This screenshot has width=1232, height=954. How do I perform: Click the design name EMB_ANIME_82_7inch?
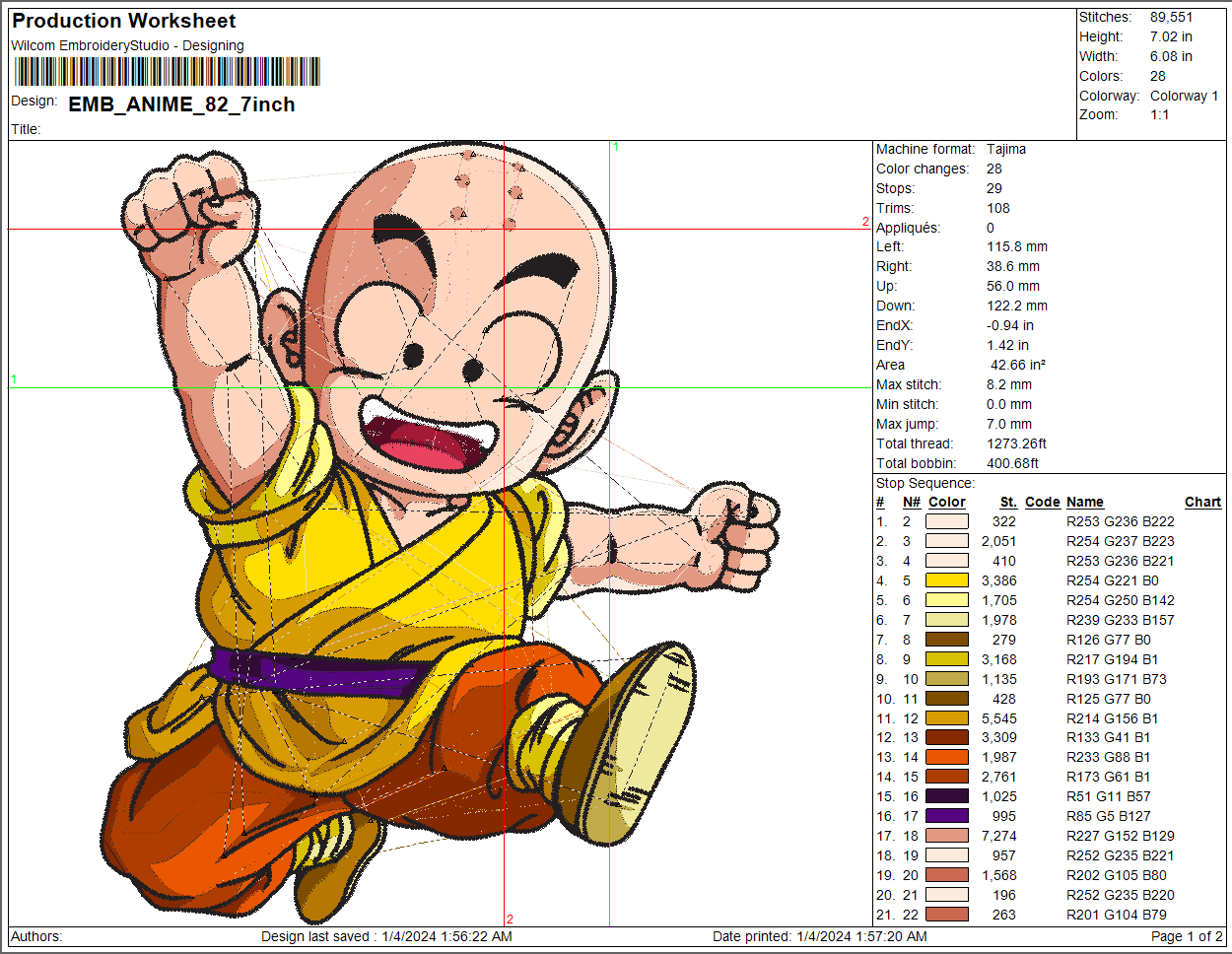(181, 104)
